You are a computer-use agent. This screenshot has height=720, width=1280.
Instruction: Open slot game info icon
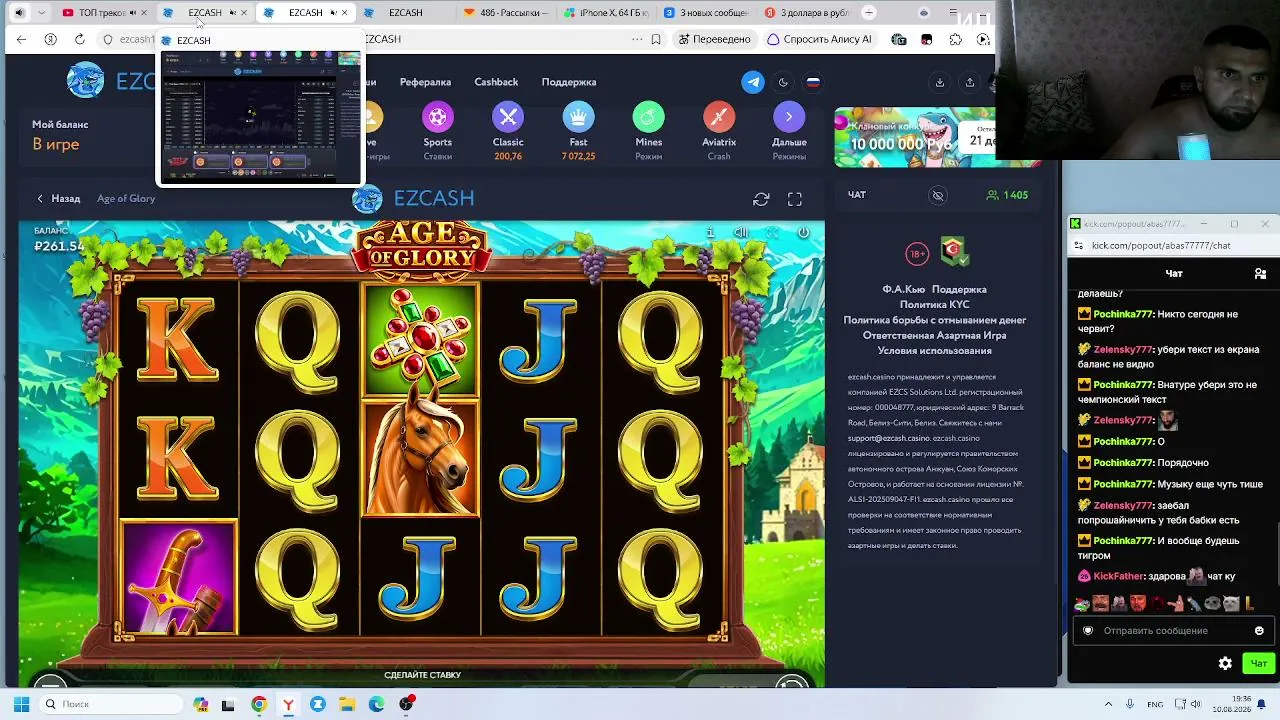pyautogui.click(x=710, y=232)
